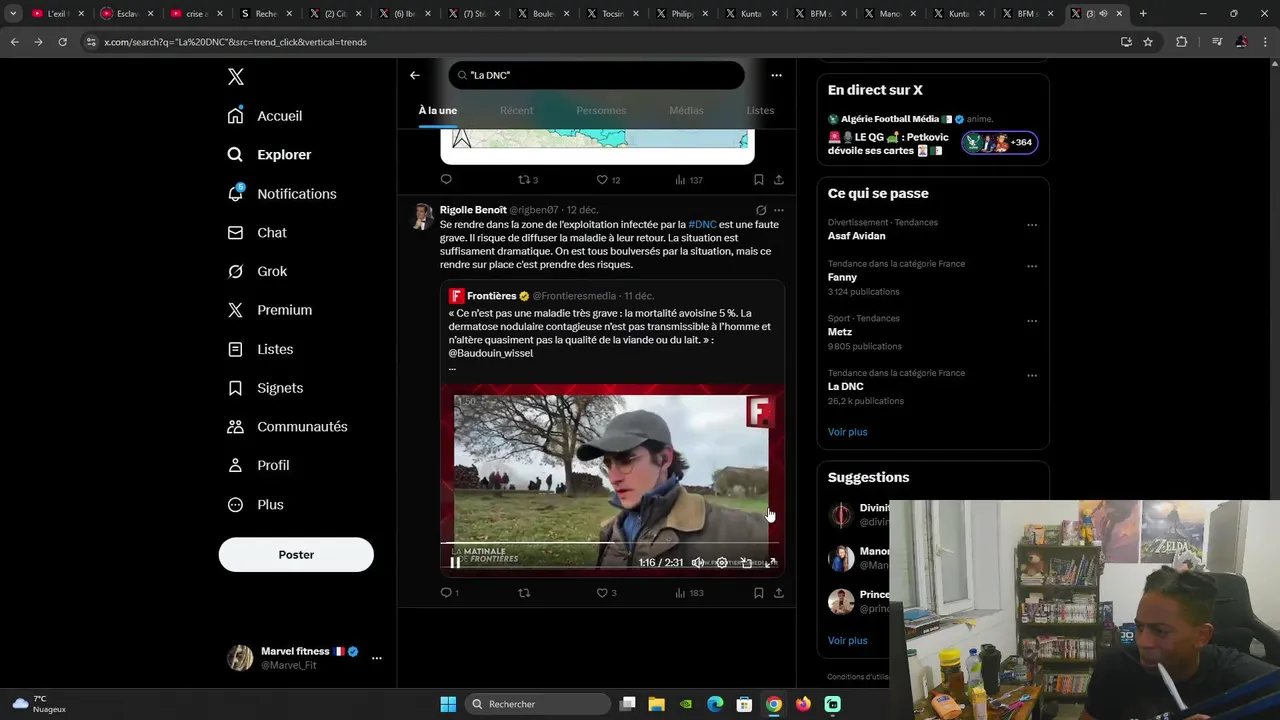Reply to Rigolle Benoît's post
The height and width of the screenshot is (720, 1280).
(x=449, y=593)
